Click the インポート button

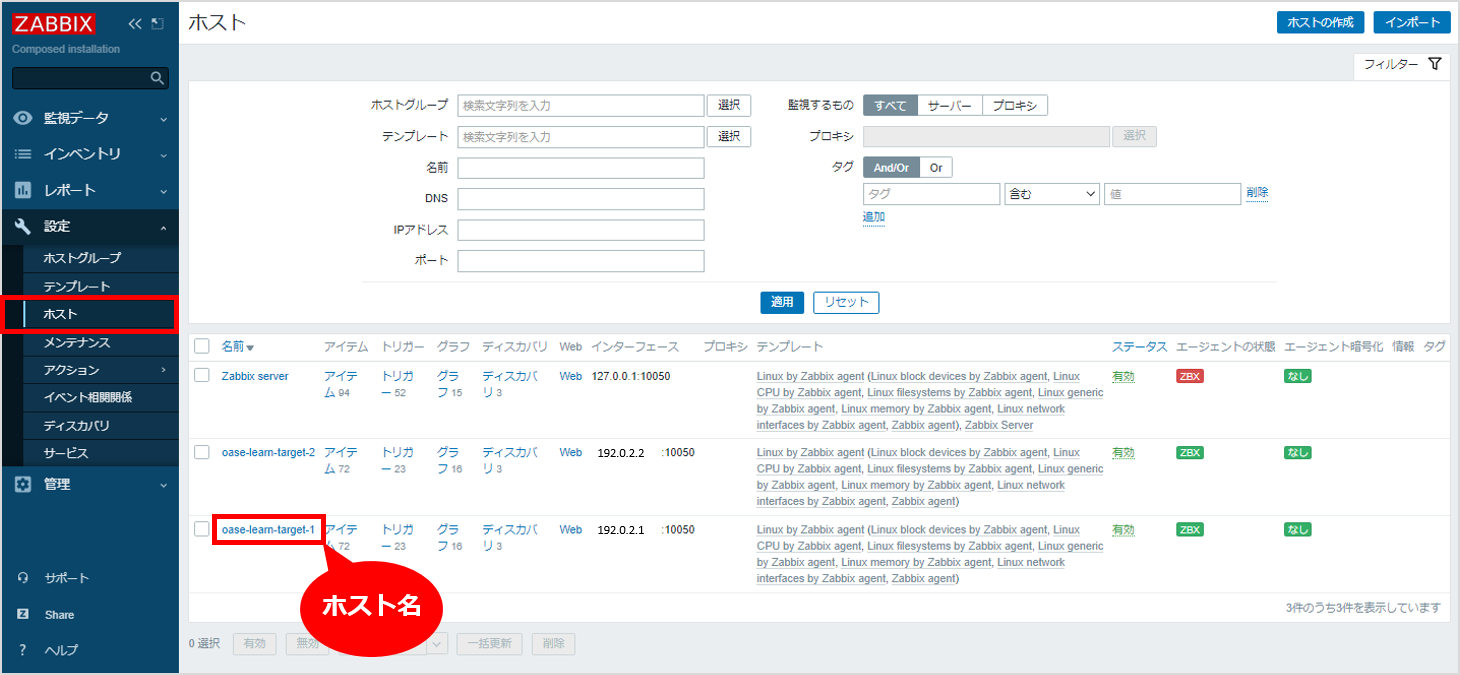[1412, 22]
